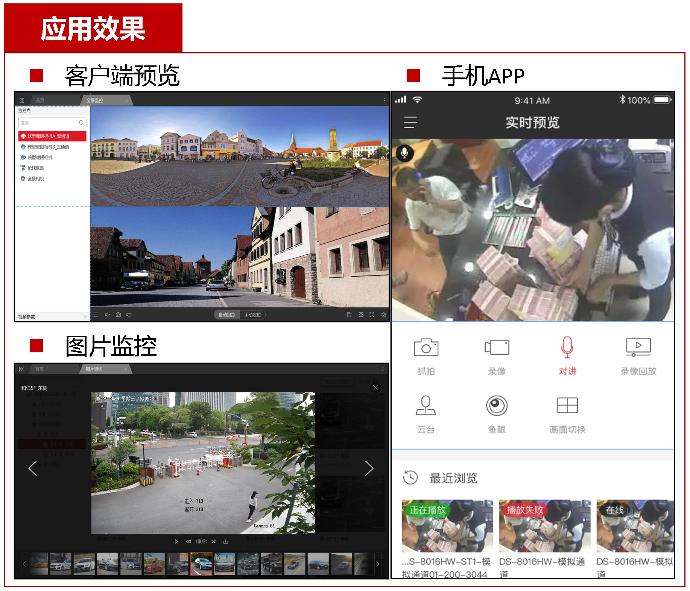
Task: Tap the 画面切换 screen layout icon
Action: point(567,405)
